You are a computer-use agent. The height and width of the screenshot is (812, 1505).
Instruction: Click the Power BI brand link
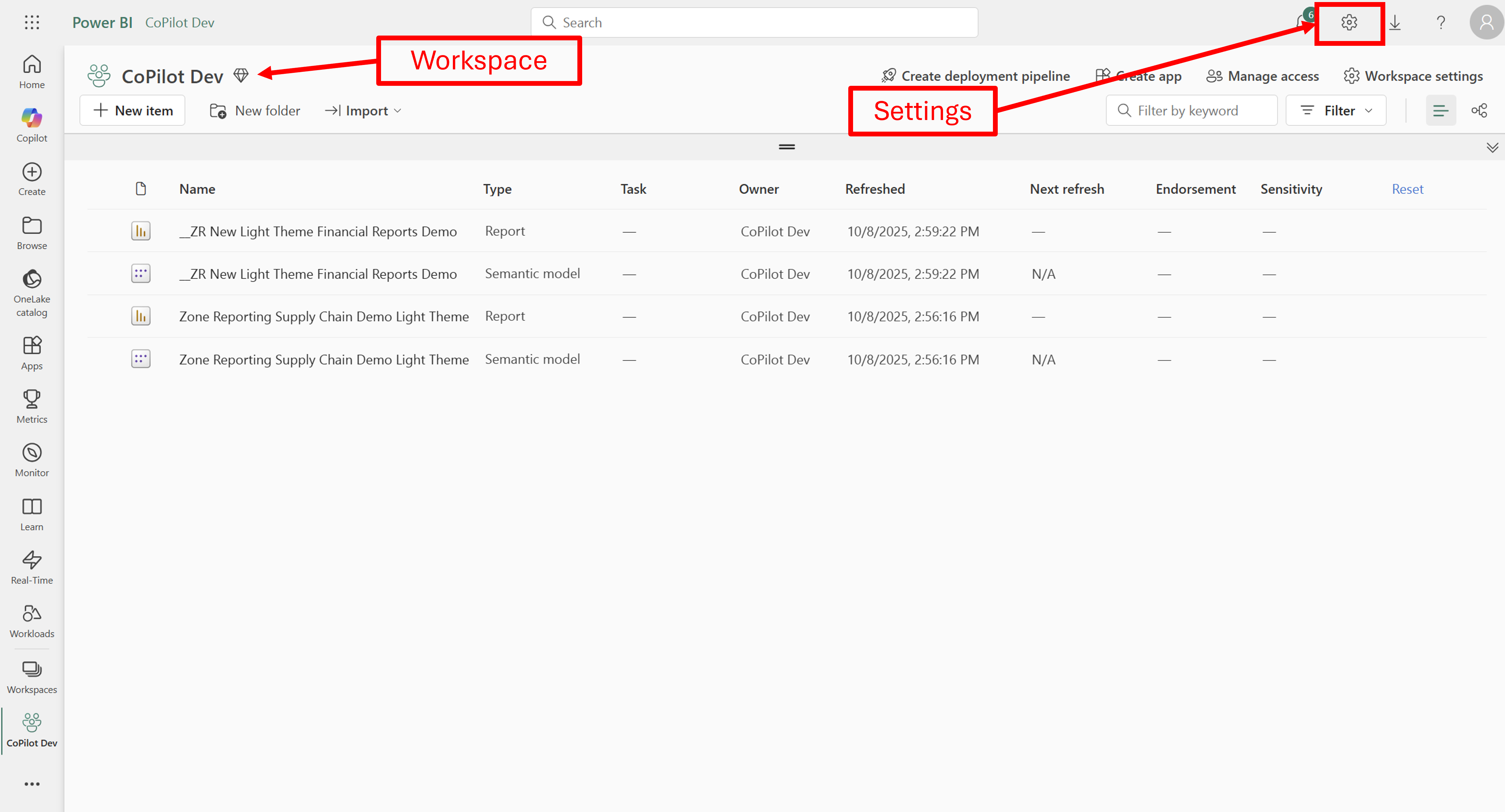click(x=102, y=22)
